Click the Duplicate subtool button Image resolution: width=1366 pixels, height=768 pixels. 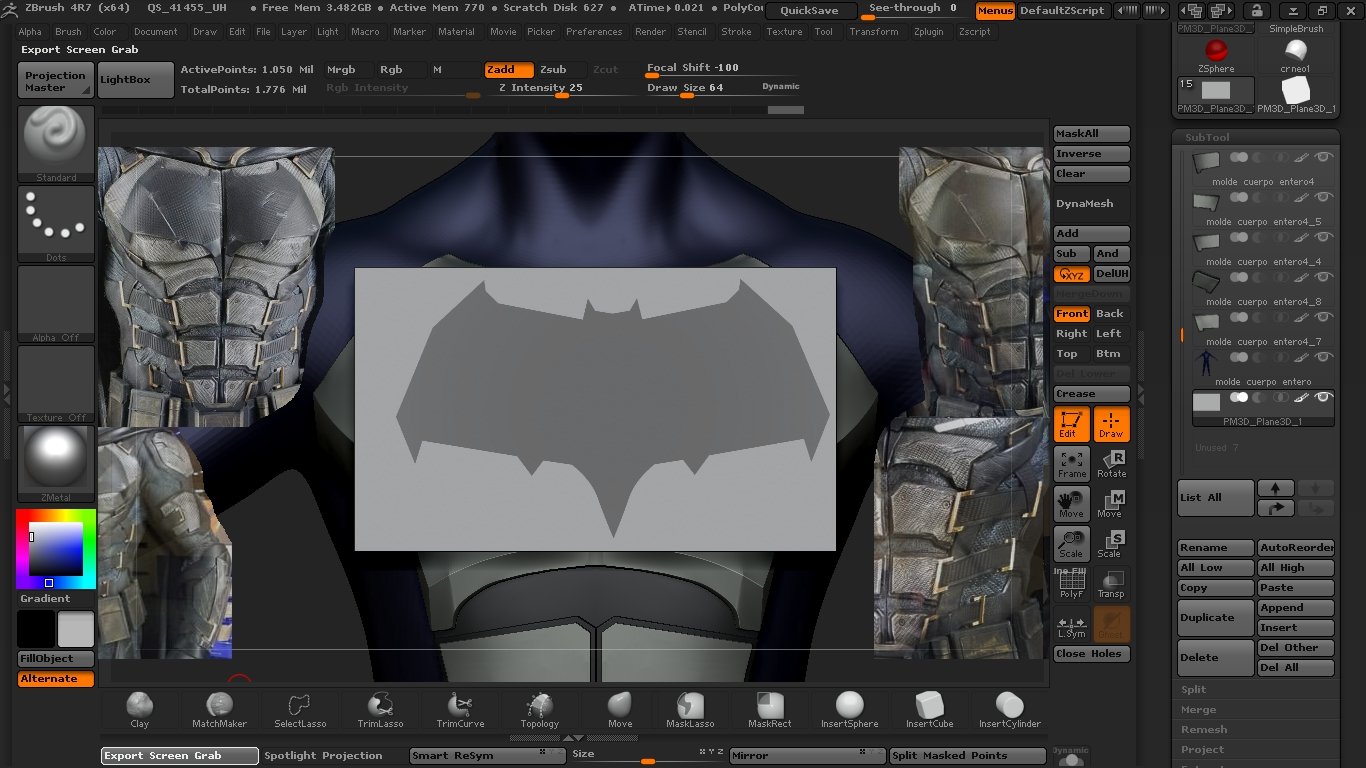point(1216,617)
